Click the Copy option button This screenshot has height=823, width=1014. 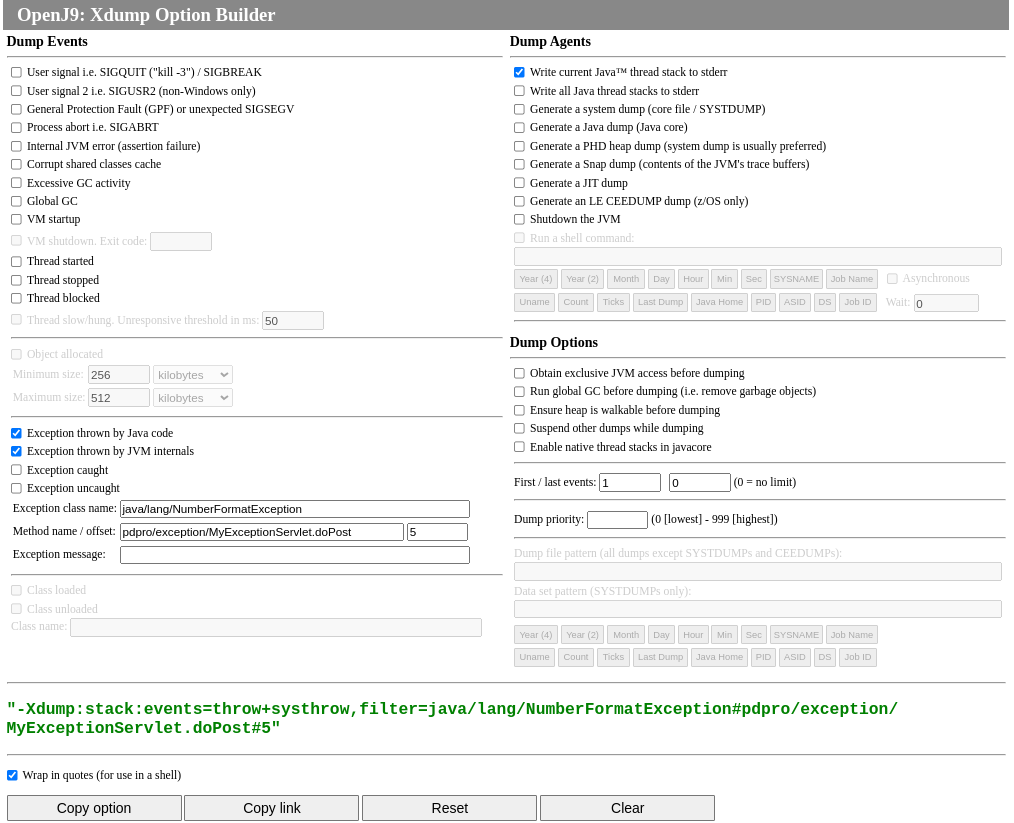tap(94, 807)
